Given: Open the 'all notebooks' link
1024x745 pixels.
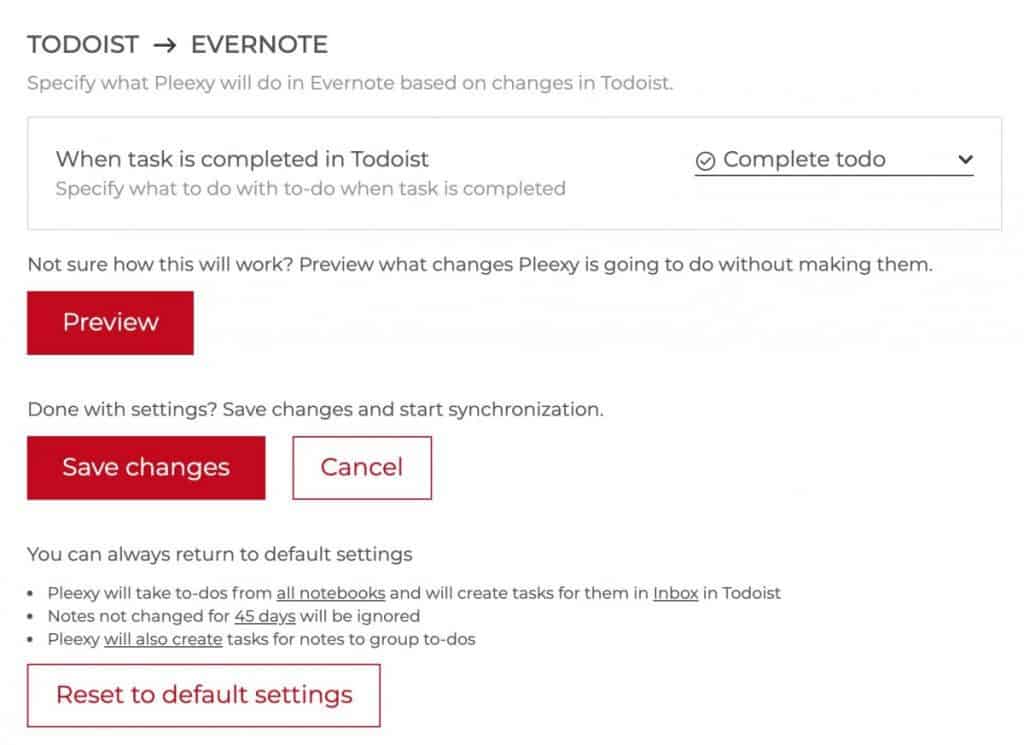Looking at the screenshot, I should tap(330, 593).
